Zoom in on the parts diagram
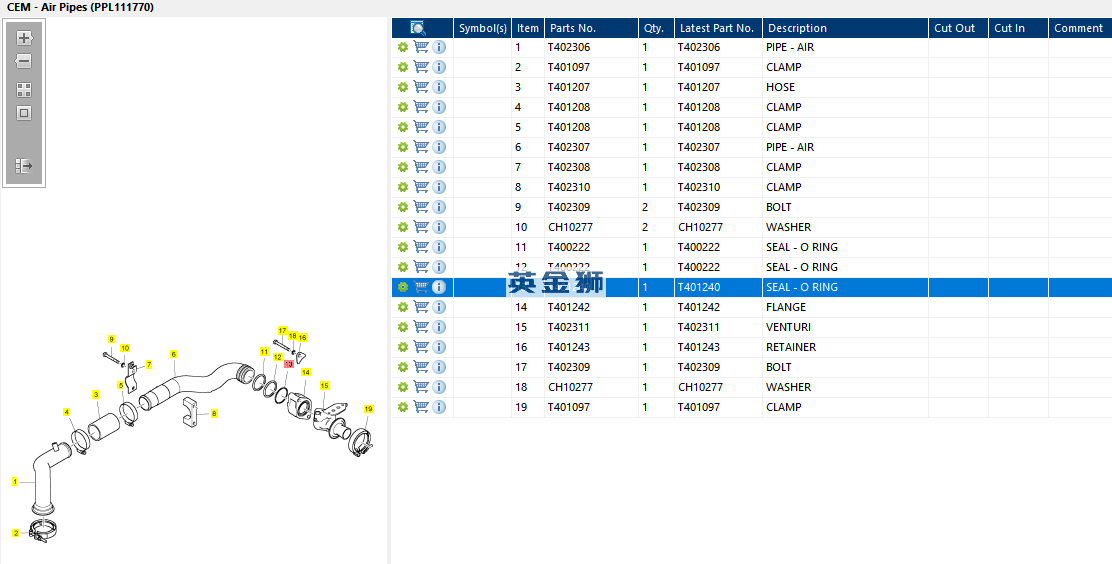The image size is (1112, 564). [24, 38]
